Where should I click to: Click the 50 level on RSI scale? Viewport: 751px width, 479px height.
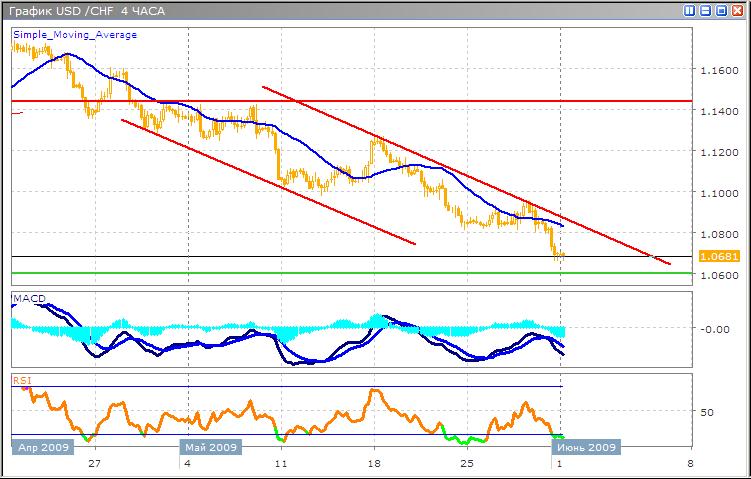pyautogui.click(x=706, y=412)
